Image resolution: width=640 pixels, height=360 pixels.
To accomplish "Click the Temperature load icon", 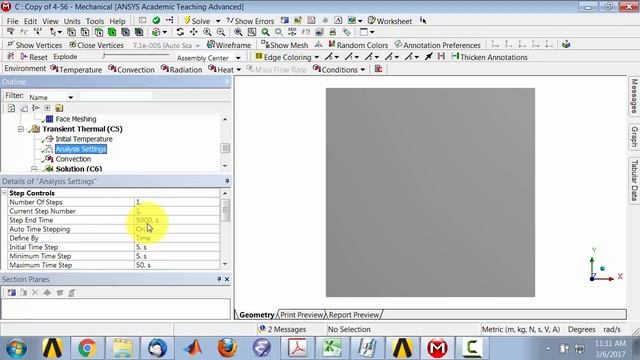I will click(x=54, y=69).
